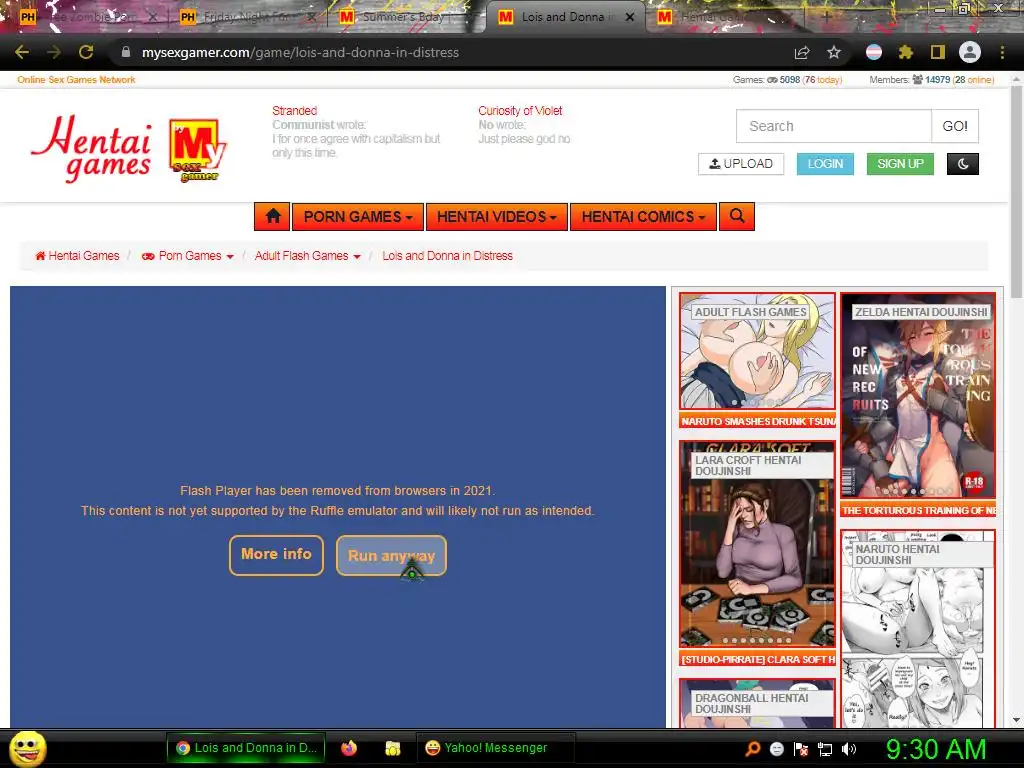Screen dimensions: 1024x768
Task: Click the SIGN UP button
Action: (900, 164)
